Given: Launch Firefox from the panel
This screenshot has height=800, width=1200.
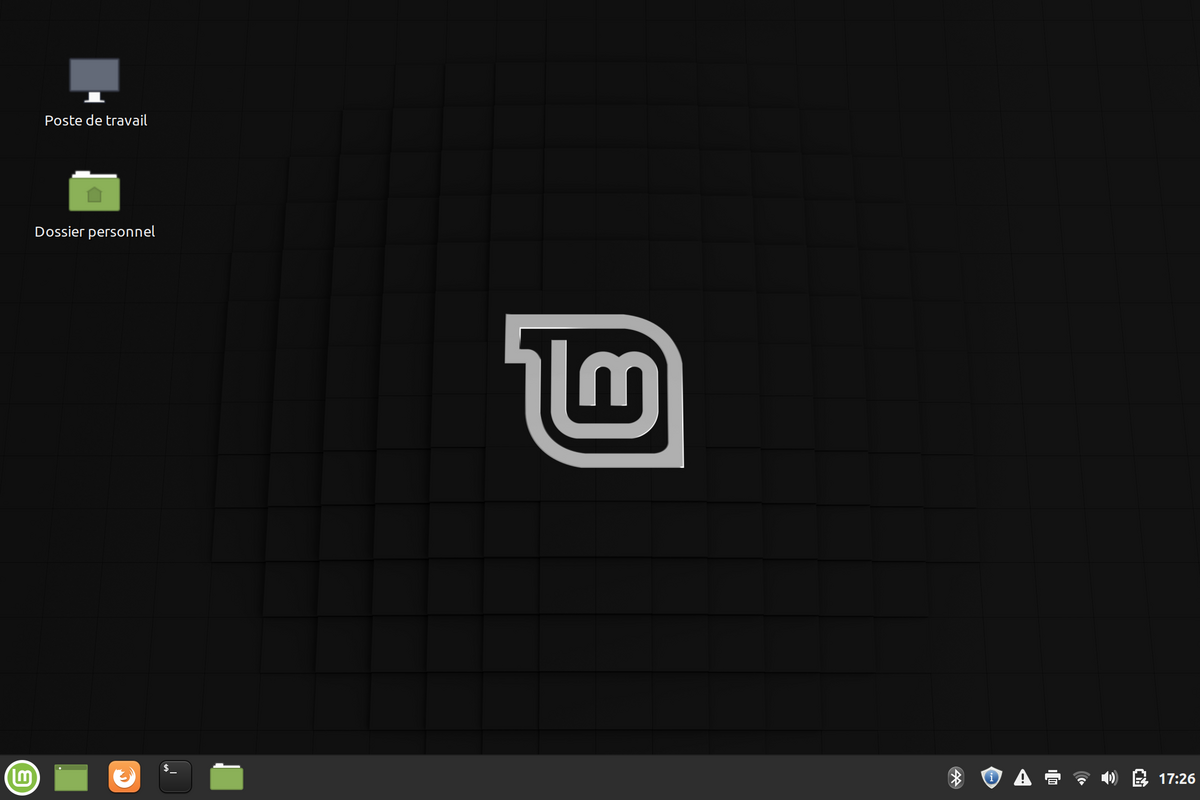Looking at the screenshot, I should click(124, 777).
